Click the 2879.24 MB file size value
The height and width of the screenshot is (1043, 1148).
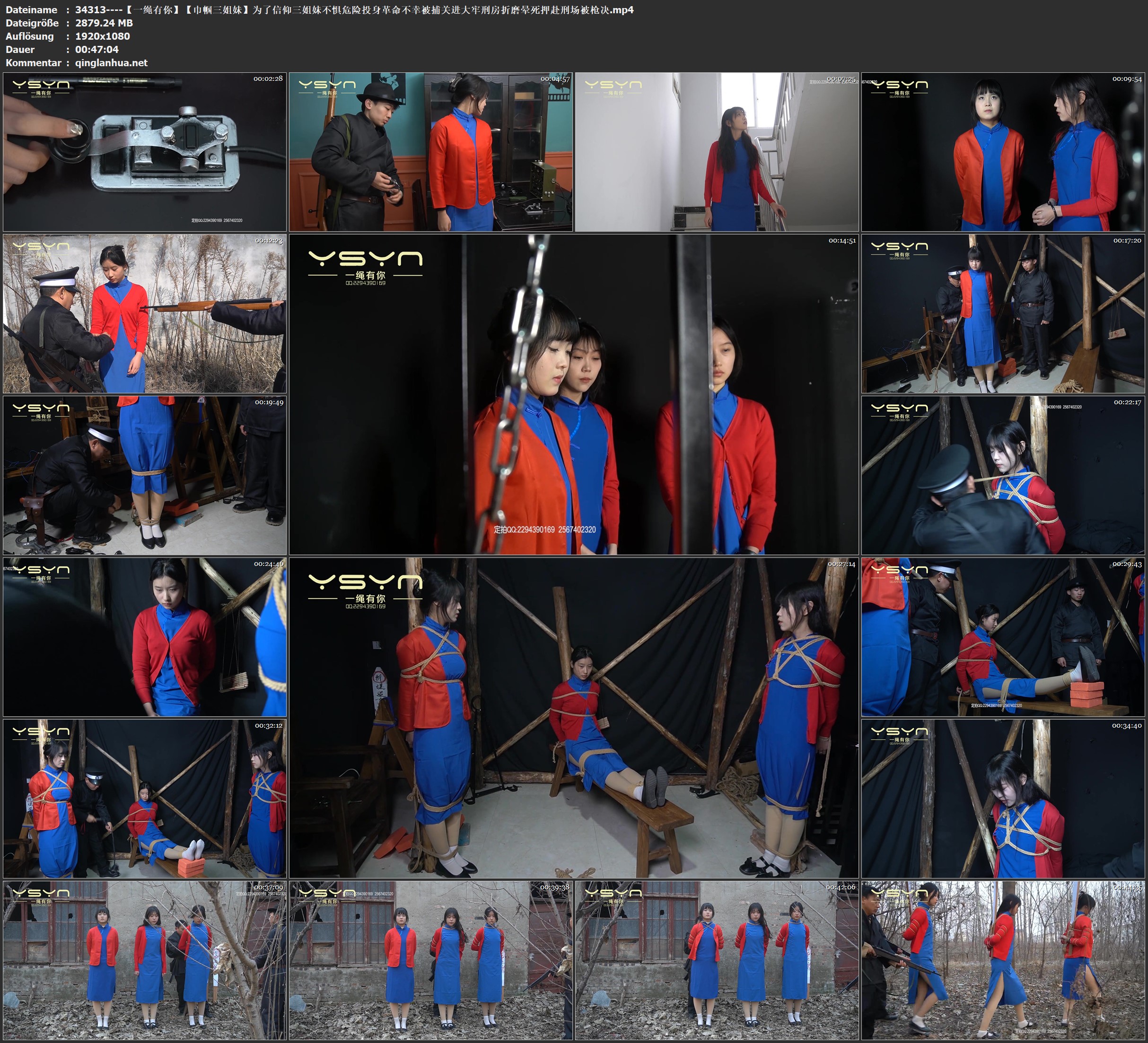(104, 23)
